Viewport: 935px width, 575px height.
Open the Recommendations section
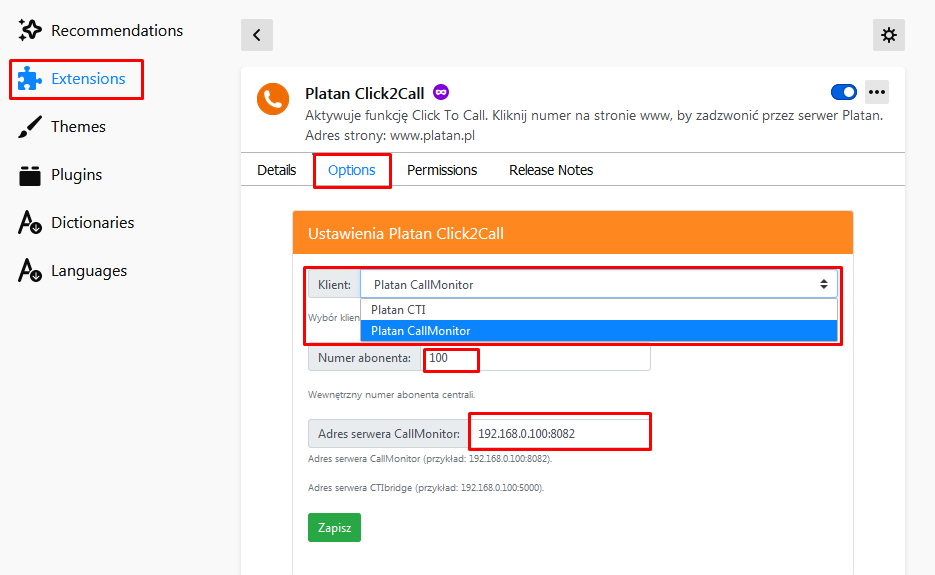click(x=100, y=30)
